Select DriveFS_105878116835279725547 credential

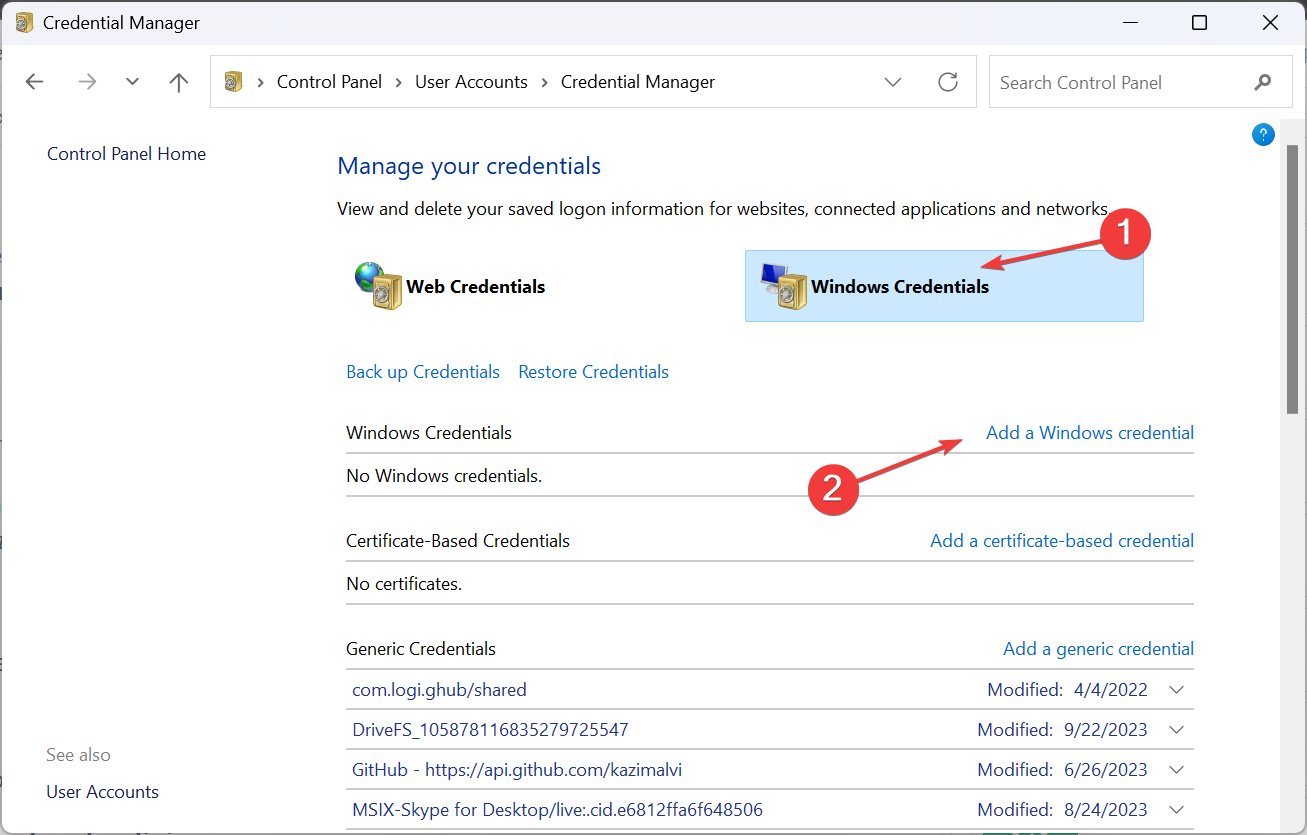[x=490, y=730]
